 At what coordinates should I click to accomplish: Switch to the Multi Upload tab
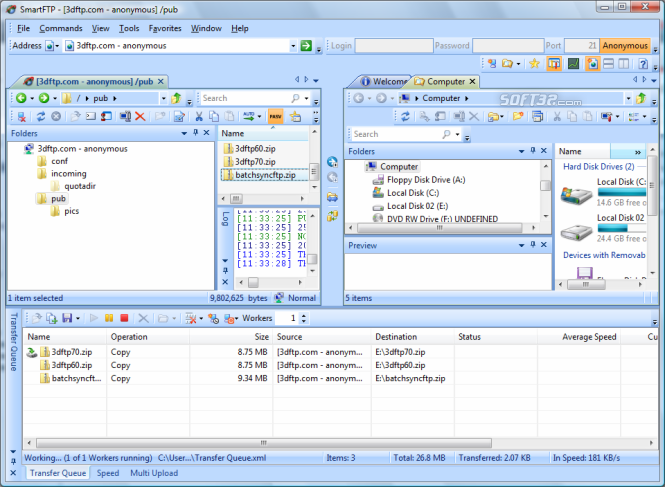pyautogui.click(x=154, y=473)
